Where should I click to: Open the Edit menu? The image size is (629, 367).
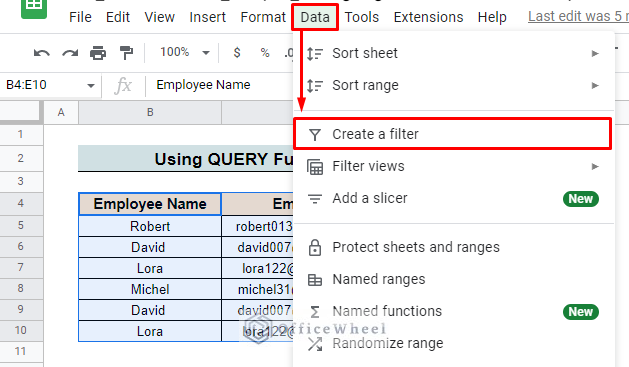118,17
